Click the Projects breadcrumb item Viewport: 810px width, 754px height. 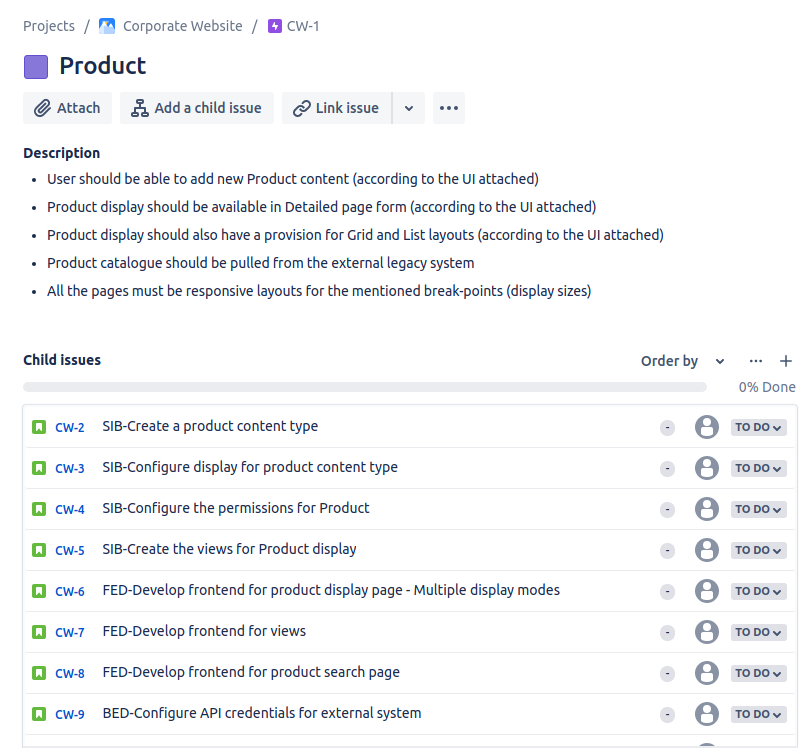click(x=48, y=25)
